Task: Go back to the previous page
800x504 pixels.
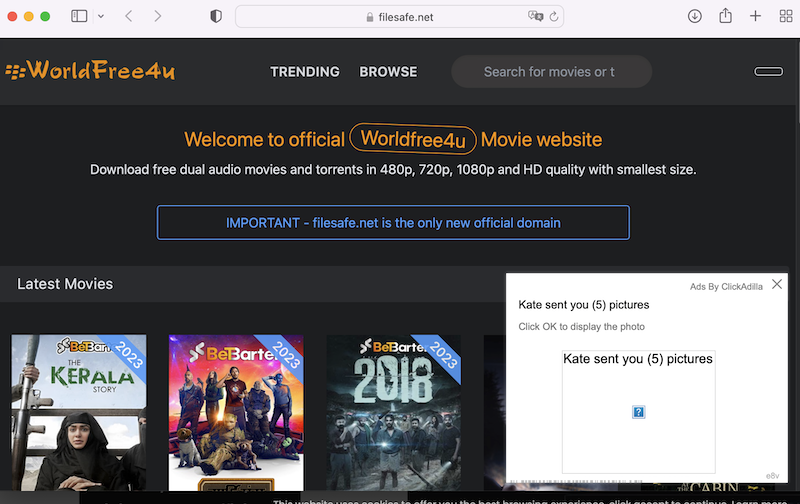Action: tap(129, 16)
